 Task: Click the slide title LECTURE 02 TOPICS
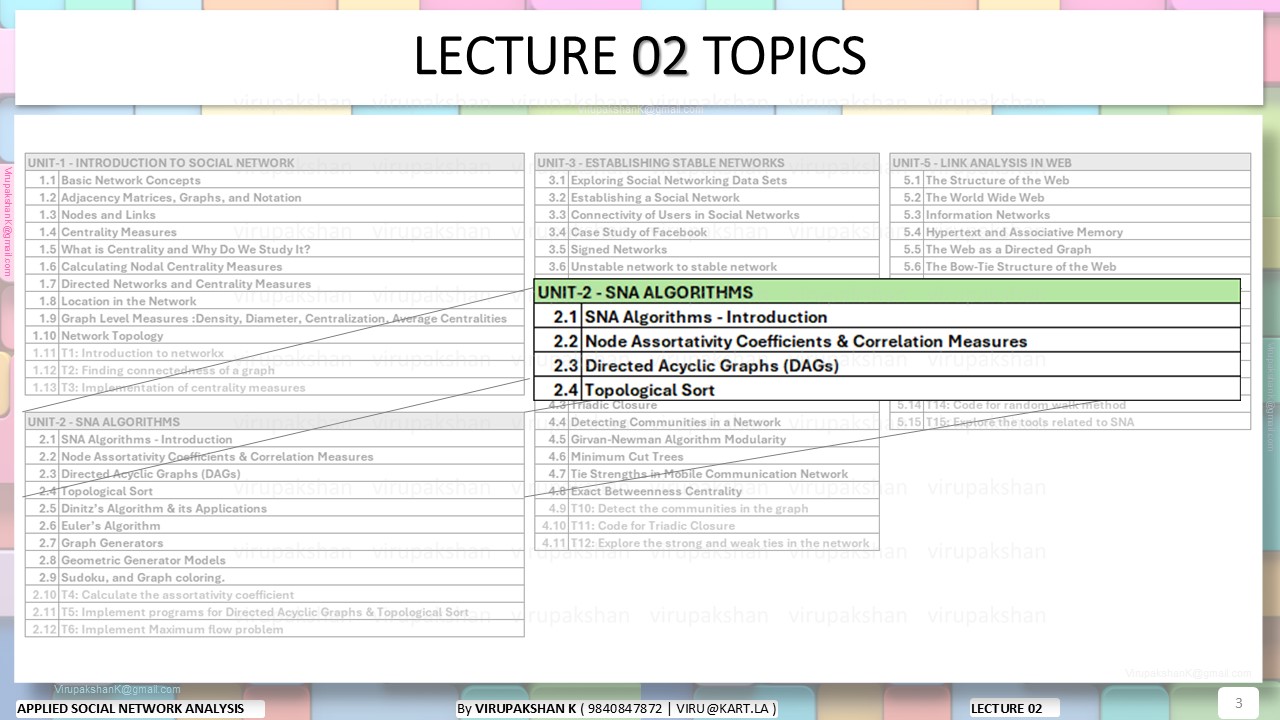tap(640, 57)
